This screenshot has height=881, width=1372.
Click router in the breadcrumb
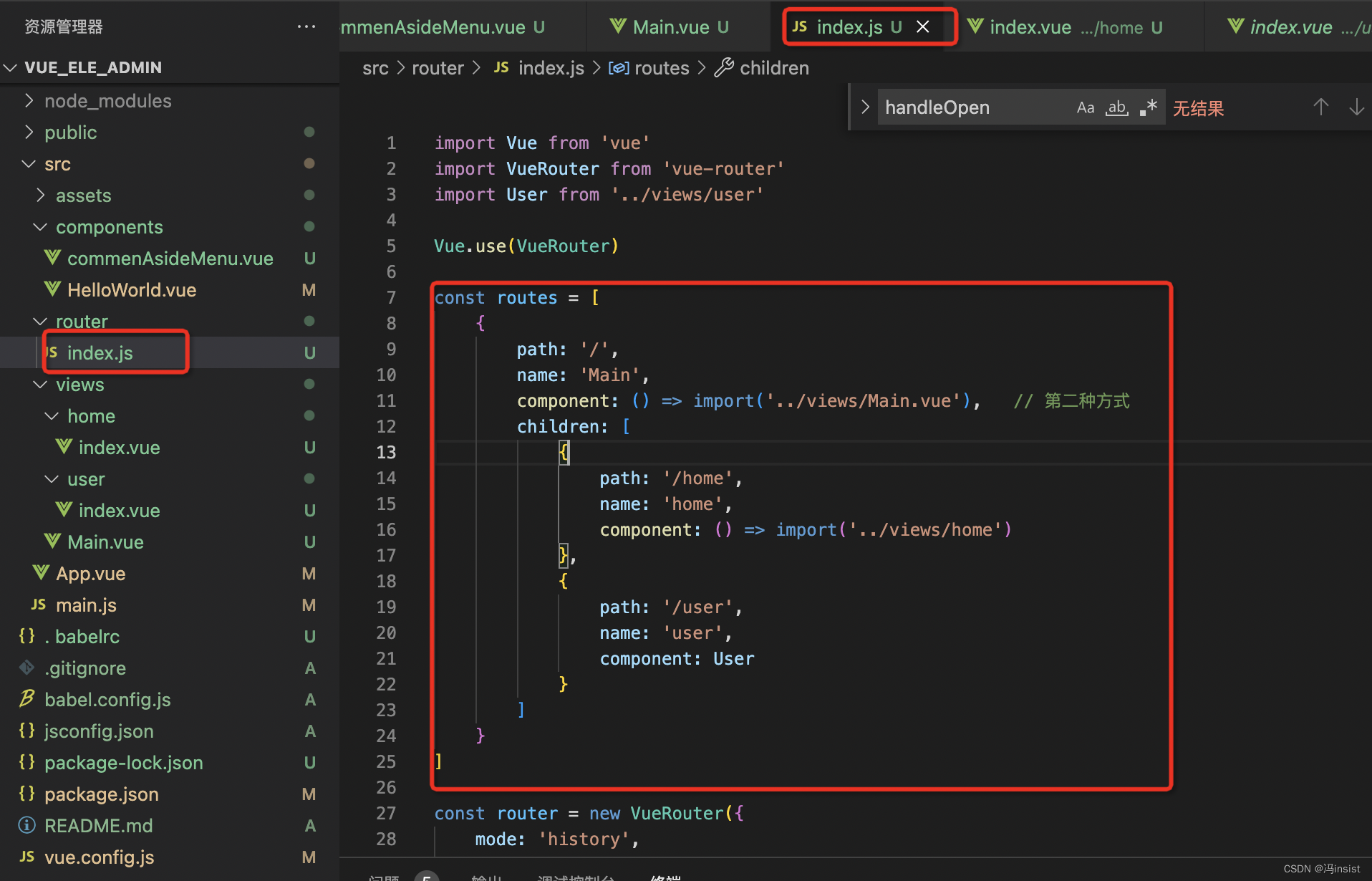(438, 68)
